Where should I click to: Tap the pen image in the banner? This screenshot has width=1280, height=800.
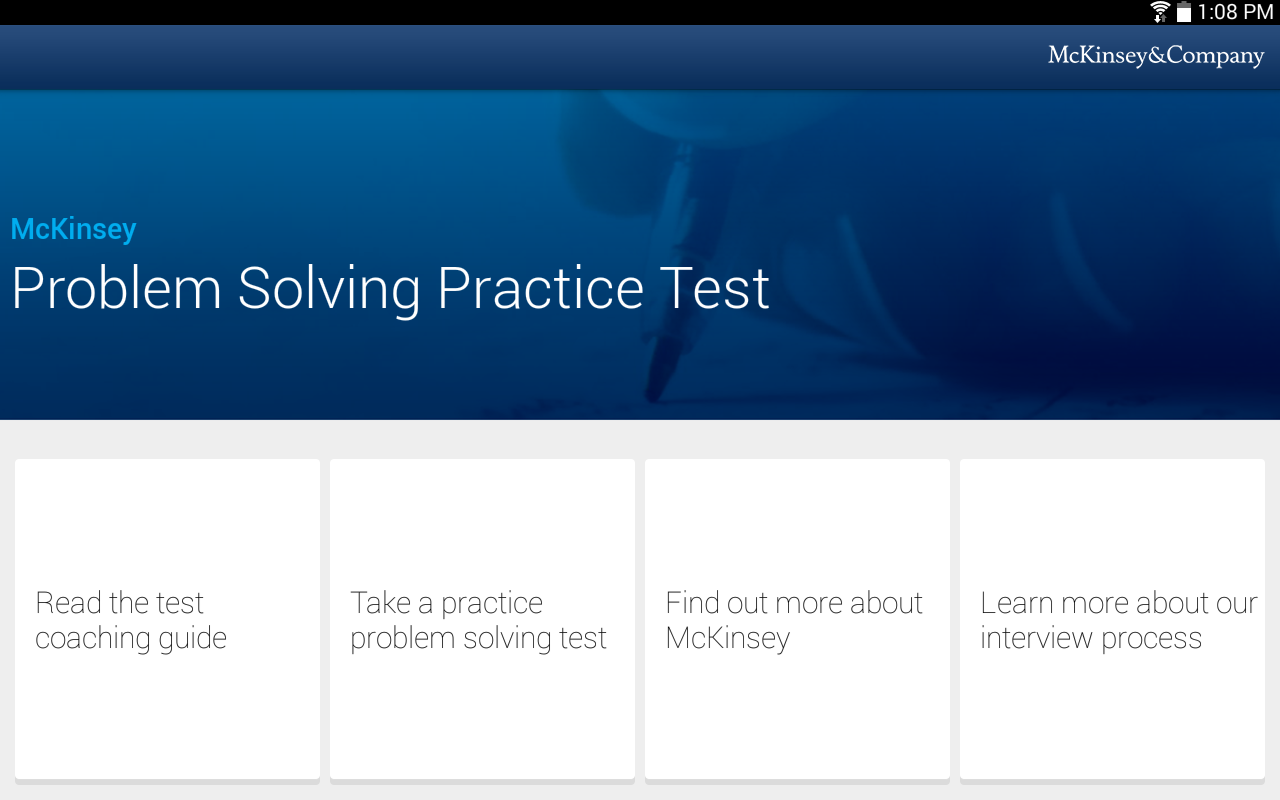pyautogui.click(x=670, y=270)
